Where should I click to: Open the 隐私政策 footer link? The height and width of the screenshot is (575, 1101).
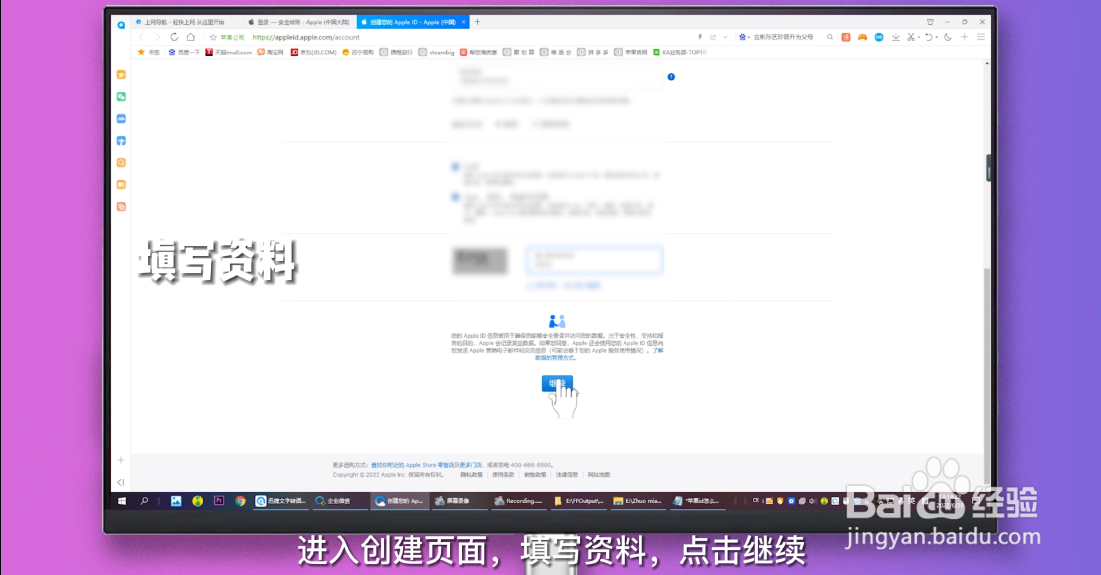[471, 475]
